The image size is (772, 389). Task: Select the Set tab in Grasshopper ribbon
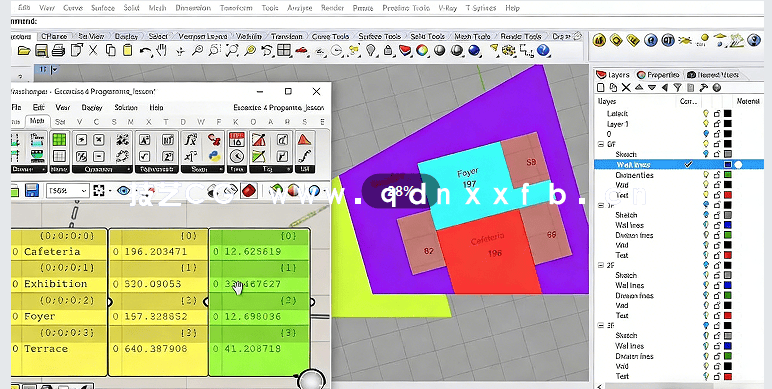[60, 122]
